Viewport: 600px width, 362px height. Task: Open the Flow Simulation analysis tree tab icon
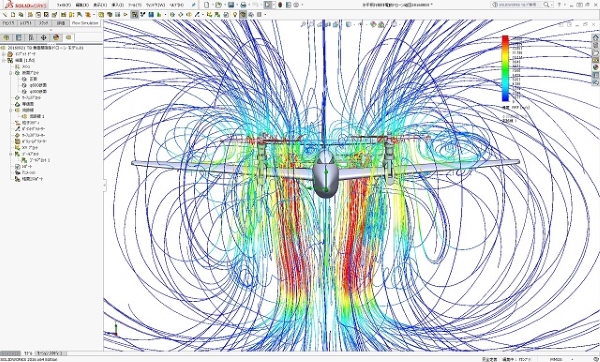pyautogui.click(x=68, y=37)
